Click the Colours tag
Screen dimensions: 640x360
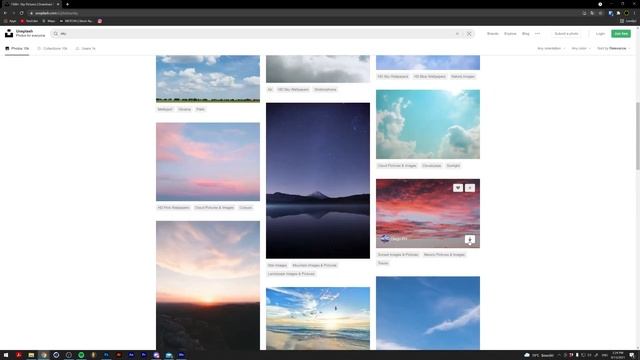click(246, 208)
